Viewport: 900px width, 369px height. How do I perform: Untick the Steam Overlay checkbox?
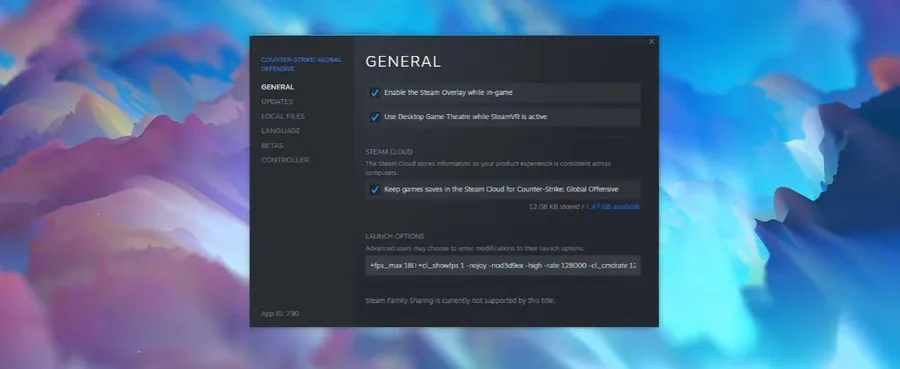375,92
